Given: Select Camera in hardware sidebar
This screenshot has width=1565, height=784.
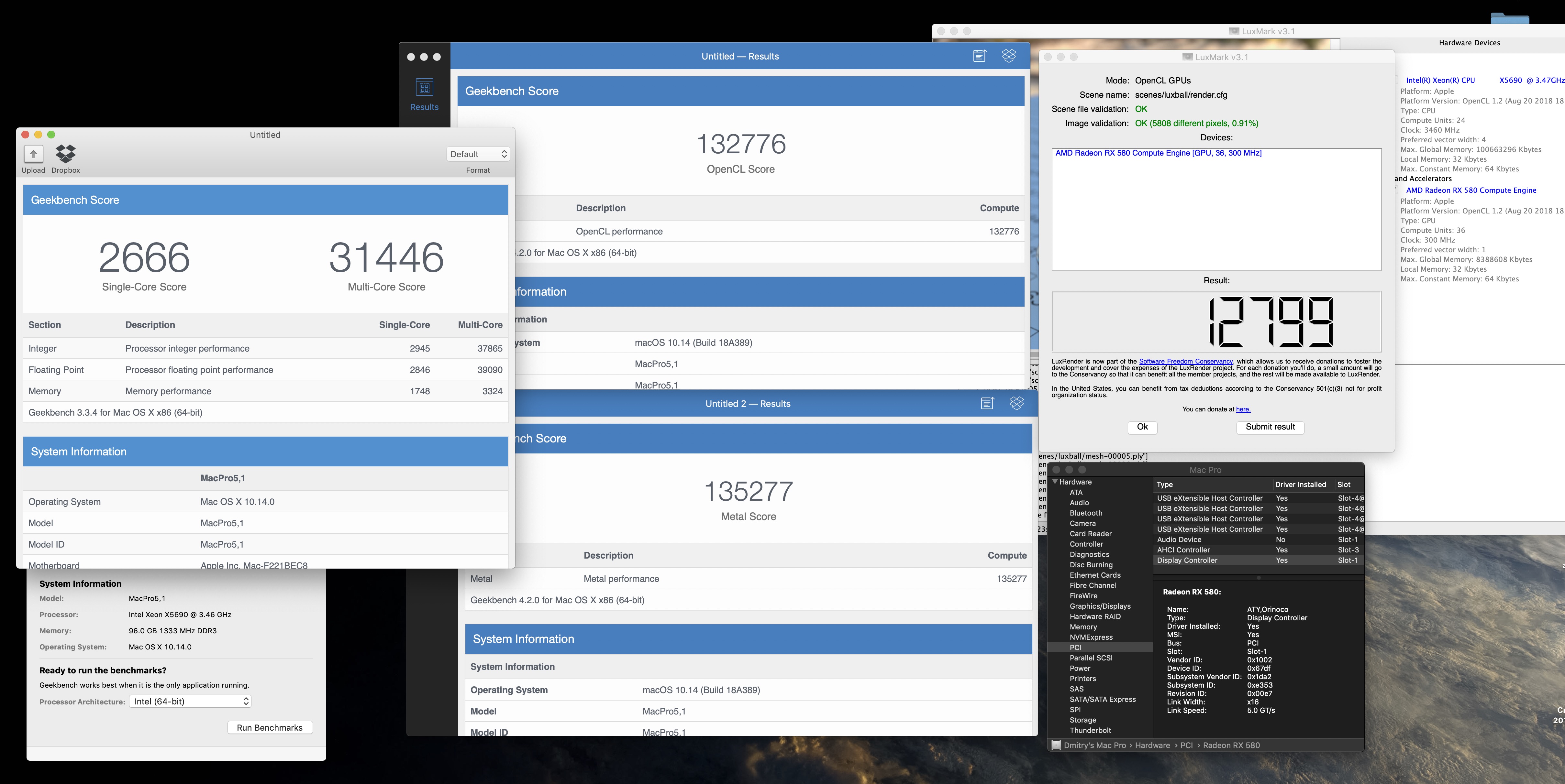Looking at the screenshot, I should tap(1082, 524).
